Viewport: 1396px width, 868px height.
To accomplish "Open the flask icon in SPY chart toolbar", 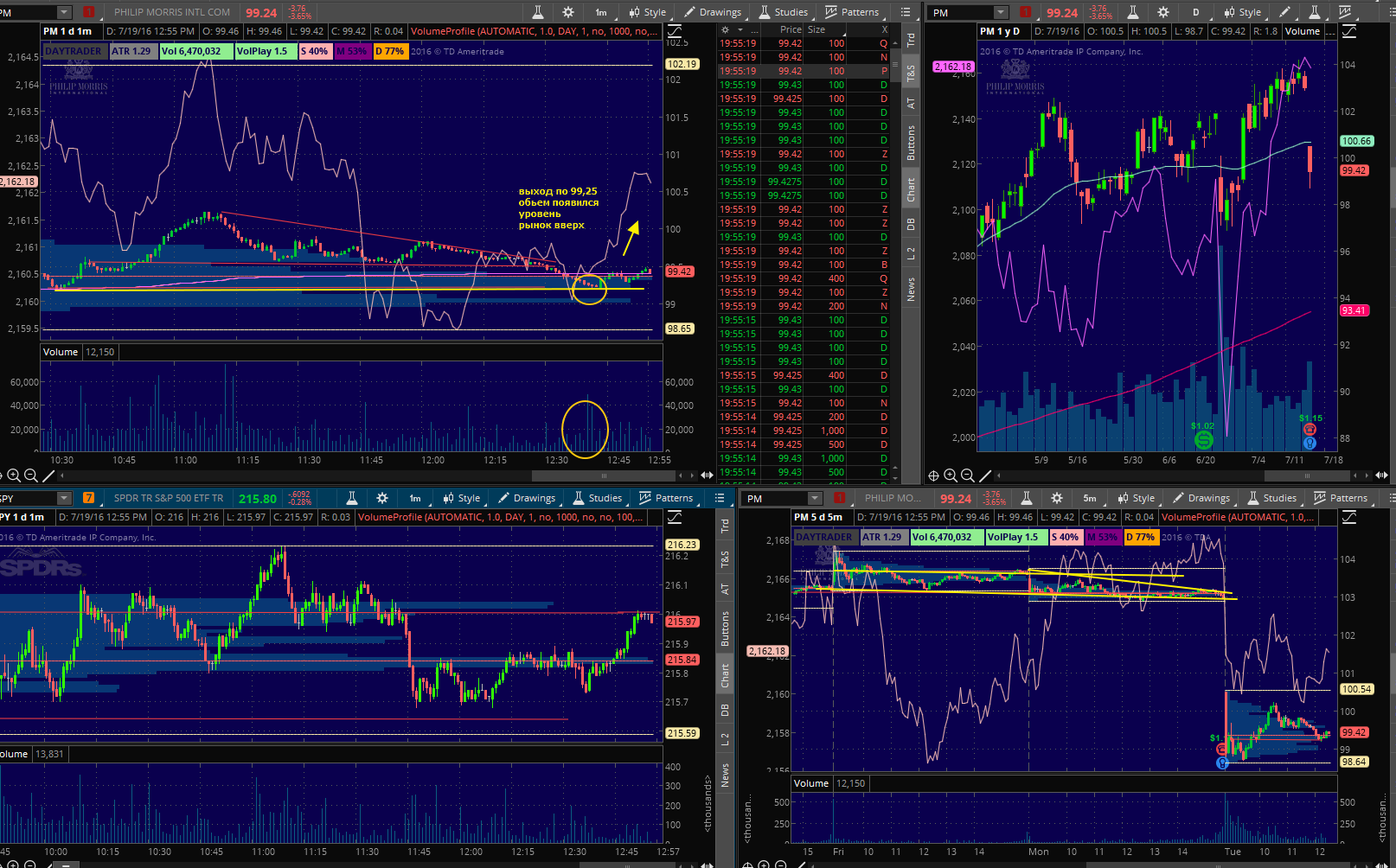I will (352, 498).
